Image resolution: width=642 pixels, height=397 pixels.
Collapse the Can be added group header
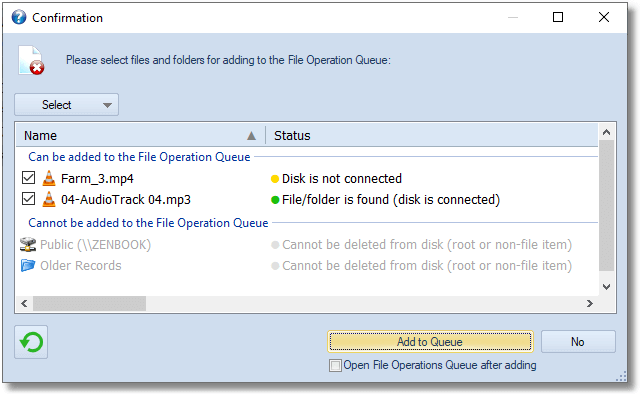click(139, 157)
